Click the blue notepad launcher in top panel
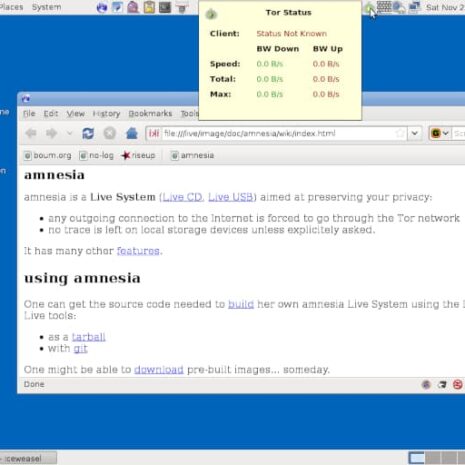The image size is (465, 465). click(117, 7)
